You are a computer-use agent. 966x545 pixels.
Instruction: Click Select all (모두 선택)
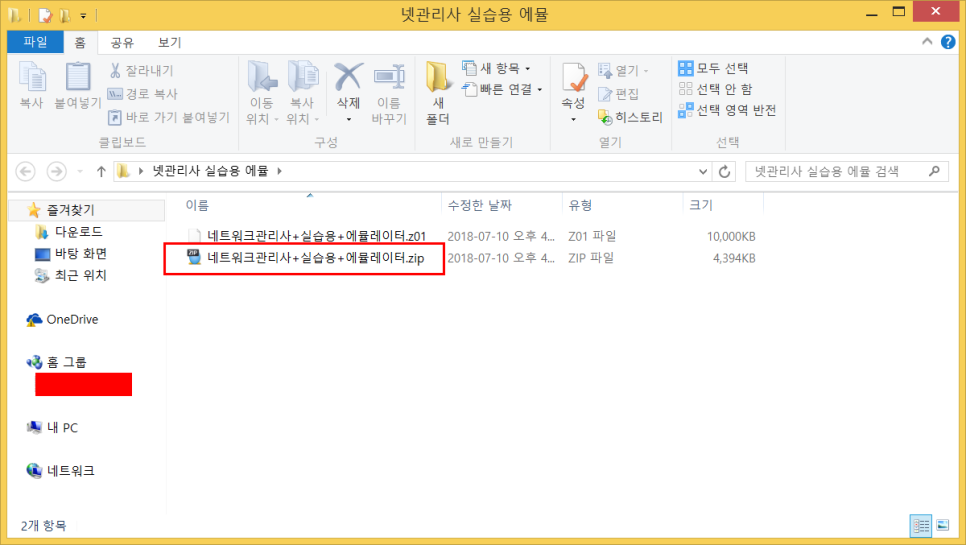click(x=713, y=68)
